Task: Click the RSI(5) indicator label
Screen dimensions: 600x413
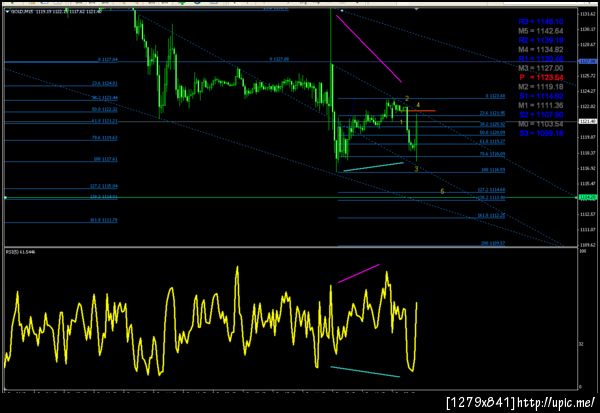Action: pyautogui.click(x=20, y=252)
